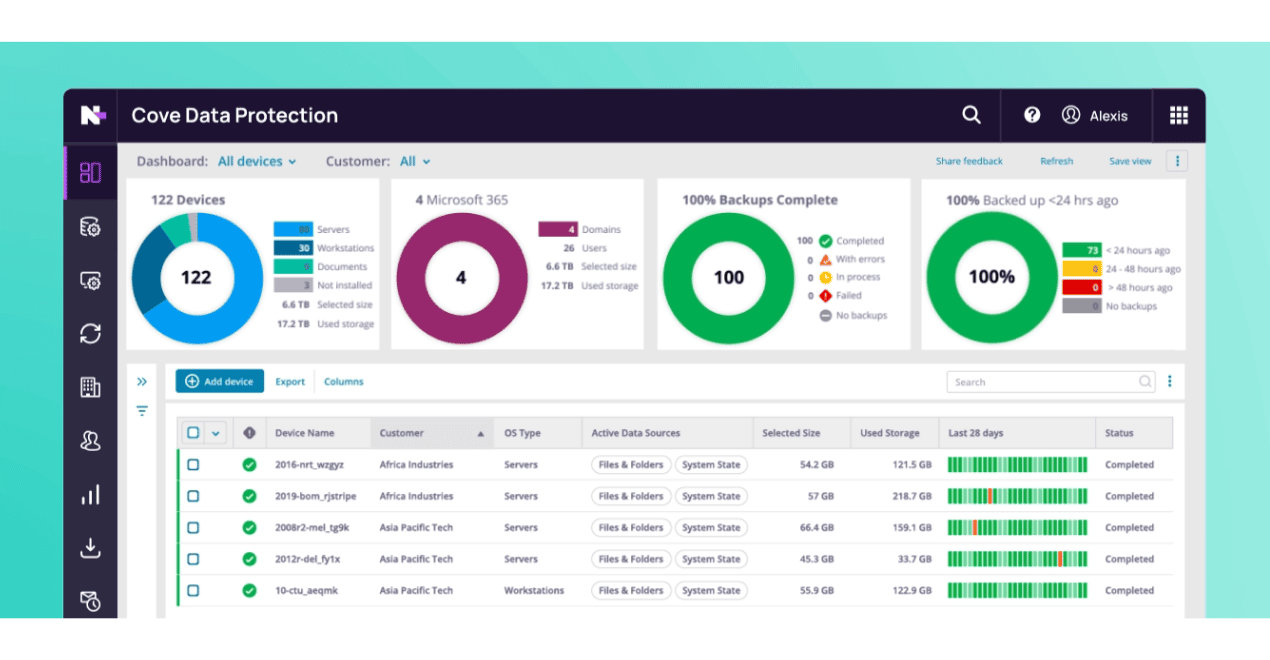Click the table options vertical dots
1270x660 pixels.
pyautogui.click(x=1169, y=381)
